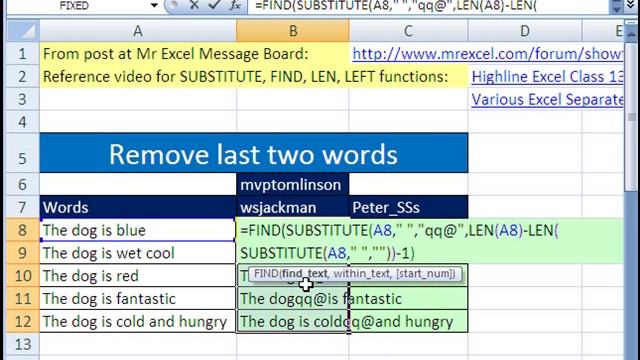This screenshot has height=360, width=640.
Task: Select row 1 header
Action: (x=23, y=54)
